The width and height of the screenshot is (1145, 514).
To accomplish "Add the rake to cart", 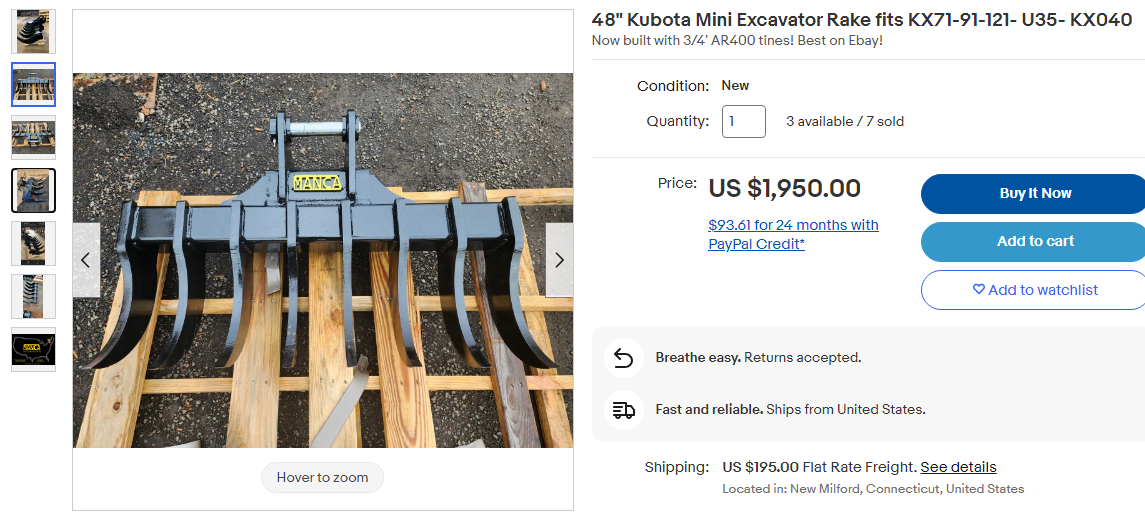I will (1034, 242).
